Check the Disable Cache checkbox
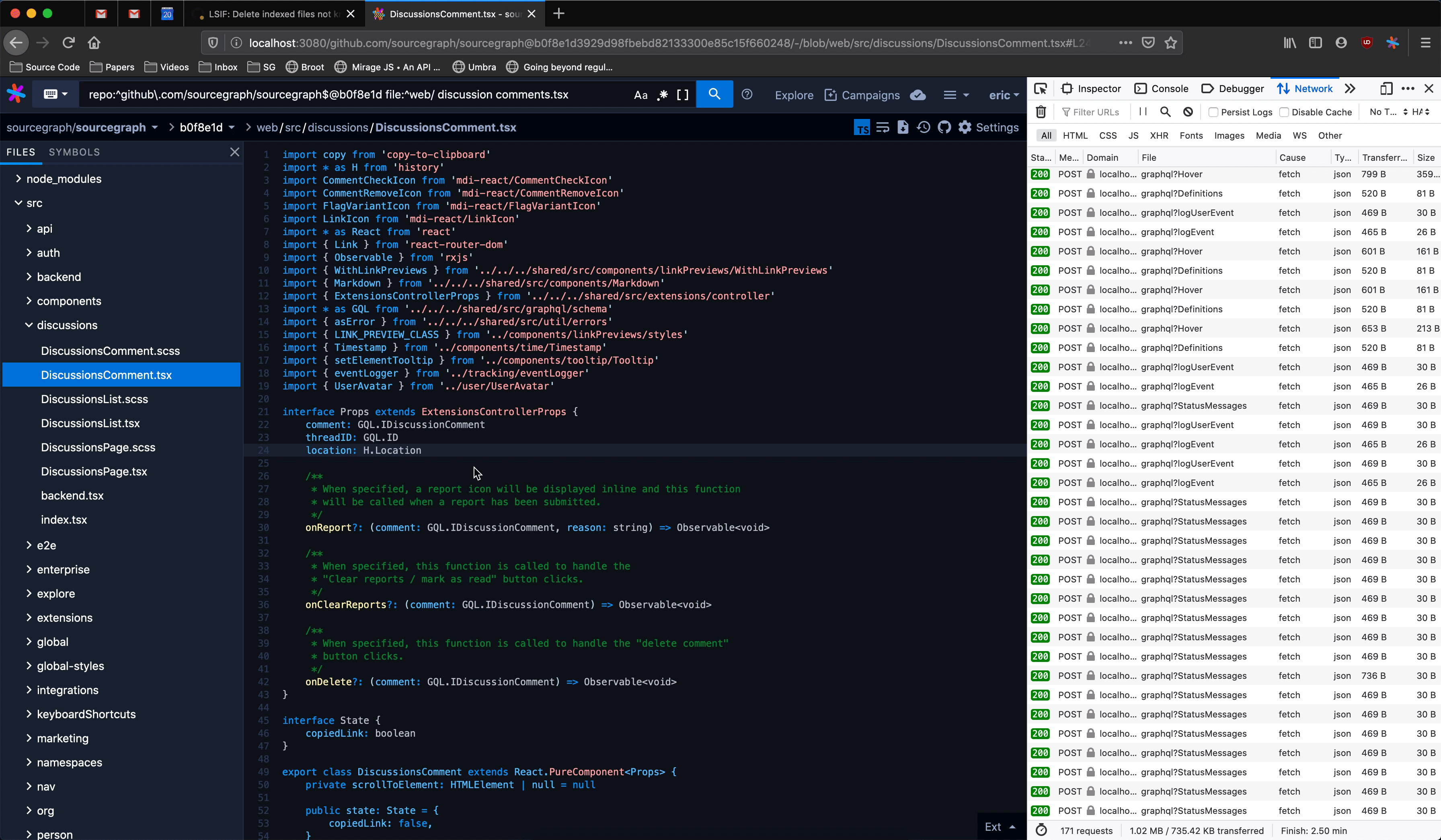The height and width of the screenshot is (840, 1441). 1284,112
